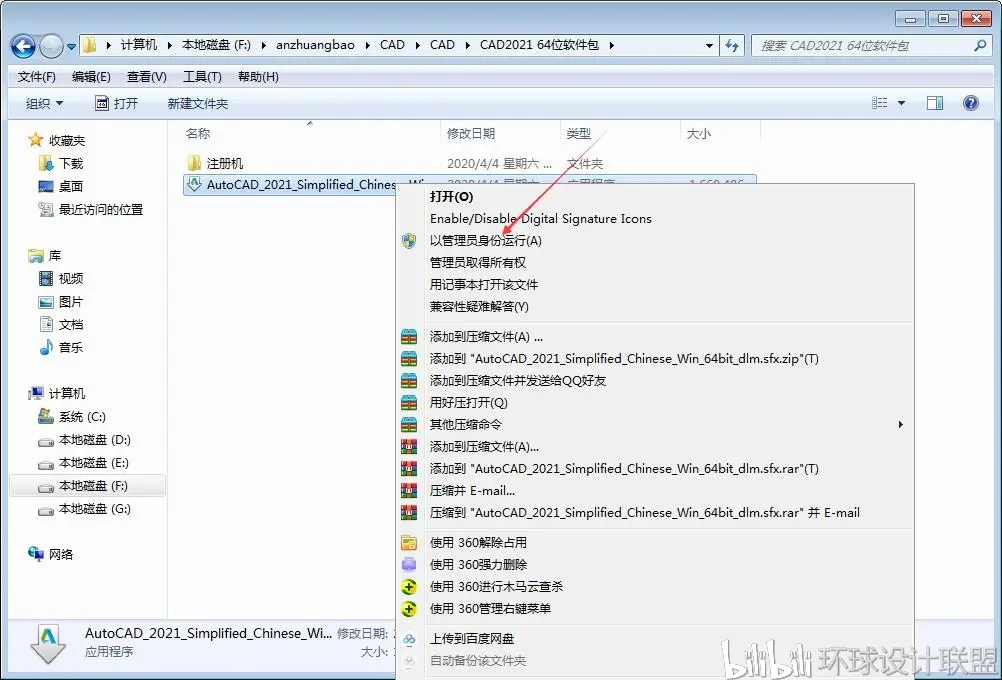Choose add to dlm.sfx.rar(T) entry
The image size is (1002, 680).
[624, 468]
